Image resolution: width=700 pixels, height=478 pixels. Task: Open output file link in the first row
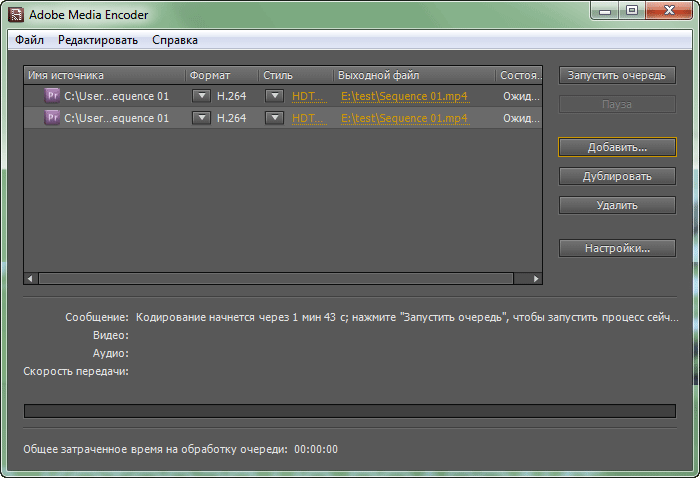coord(405,96)
